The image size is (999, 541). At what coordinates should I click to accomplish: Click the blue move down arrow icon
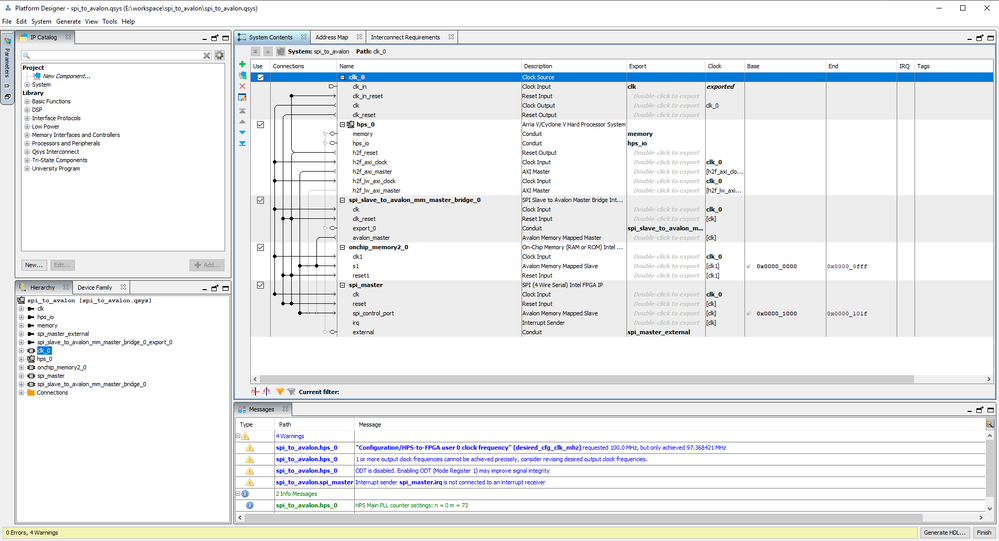pyautogui.click(x=242, y=132)
